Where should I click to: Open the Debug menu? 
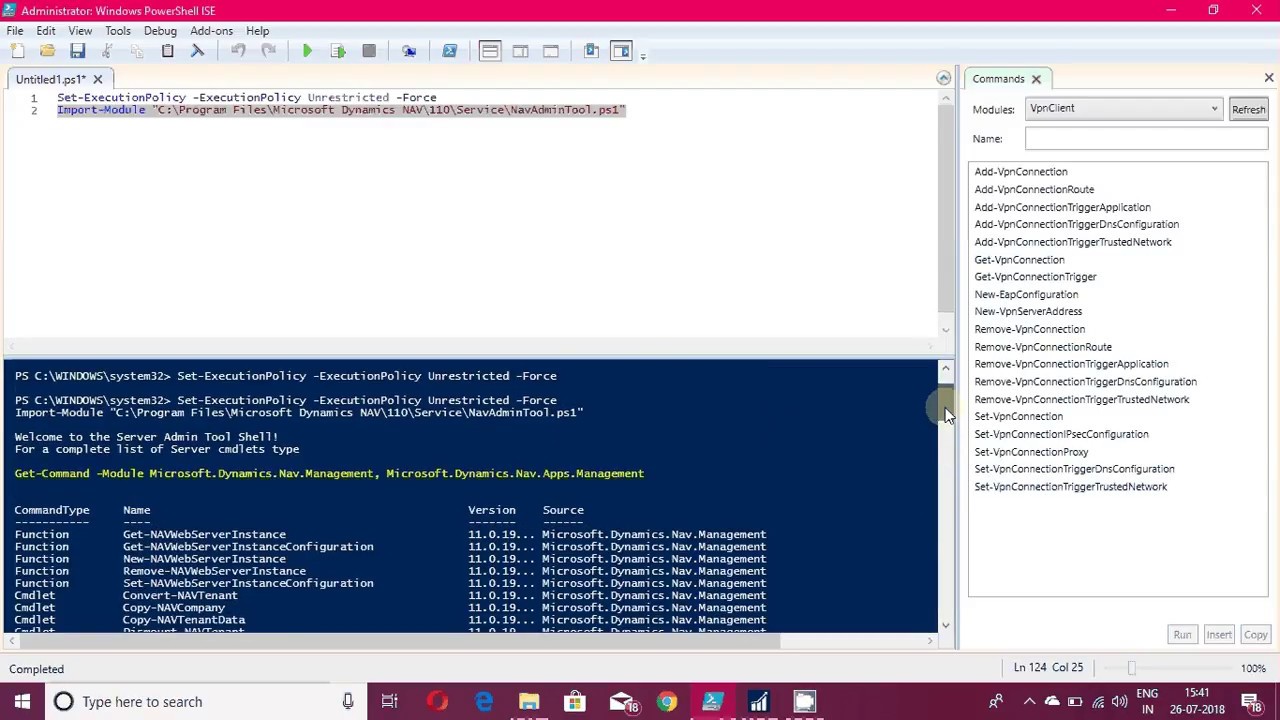tap(160, 31)
